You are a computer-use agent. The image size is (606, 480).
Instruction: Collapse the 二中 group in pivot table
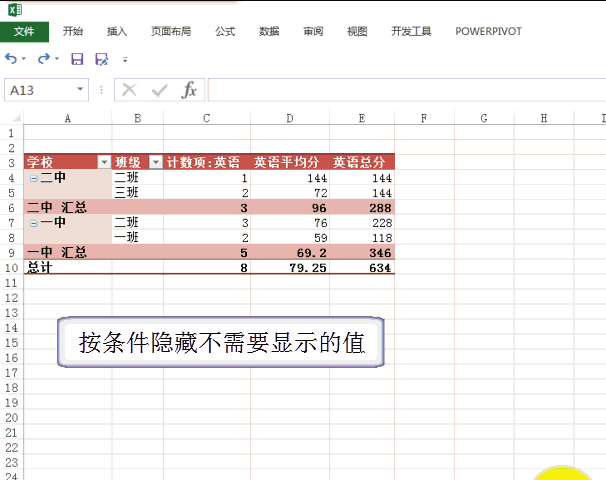click(x=34, y=178)
